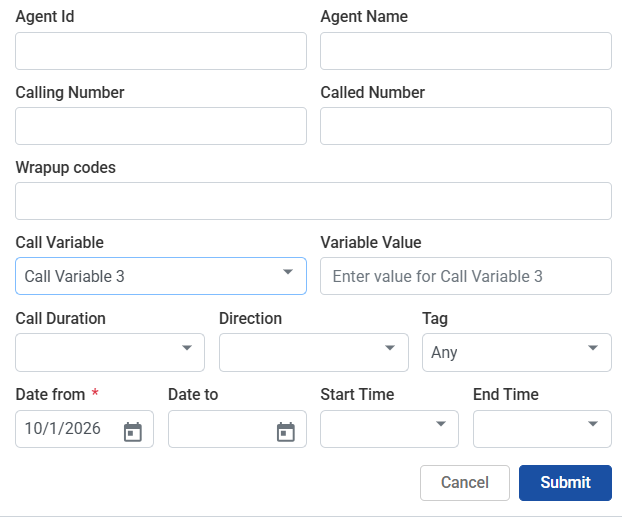Click the Agent Id label
This screenshot has height=517, width=622.
pyautogui.click(x=45, y=17)
